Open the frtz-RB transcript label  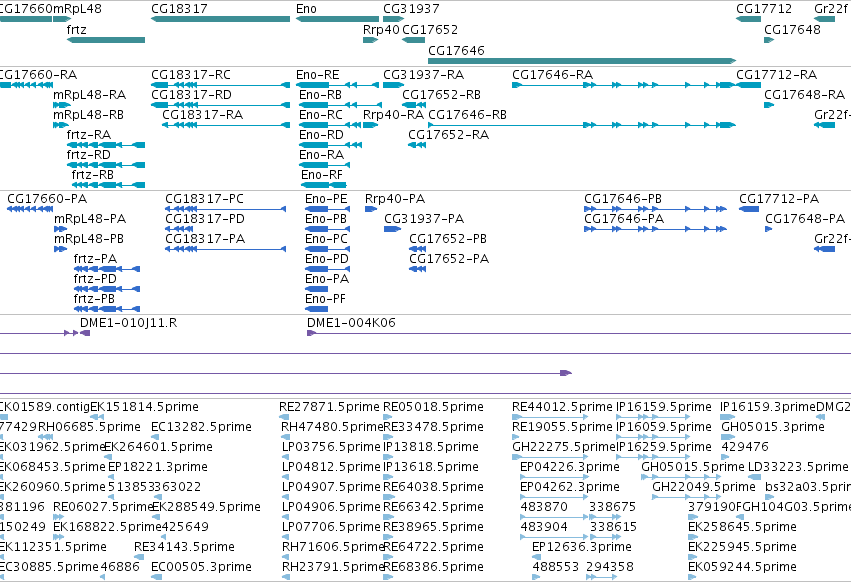92,175
